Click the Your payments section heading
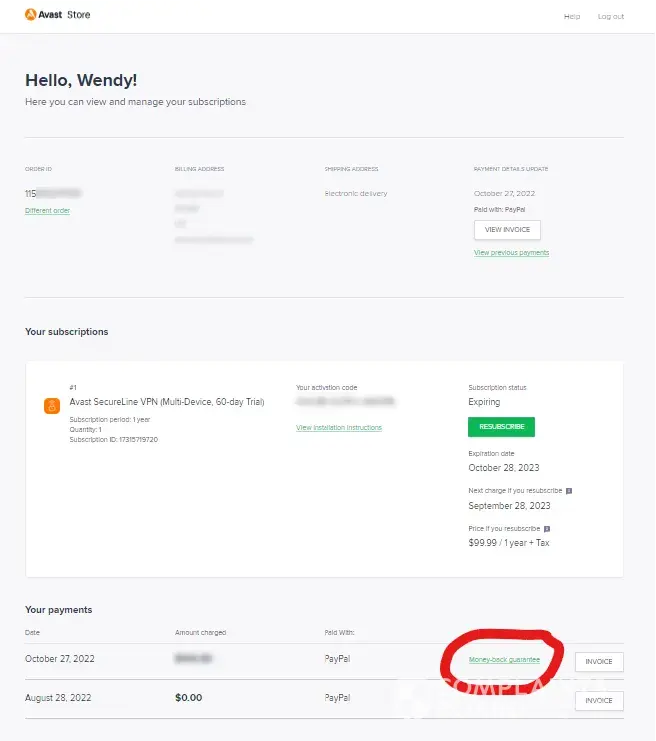Viewport: 656px width, 741px height. [58, 609]
